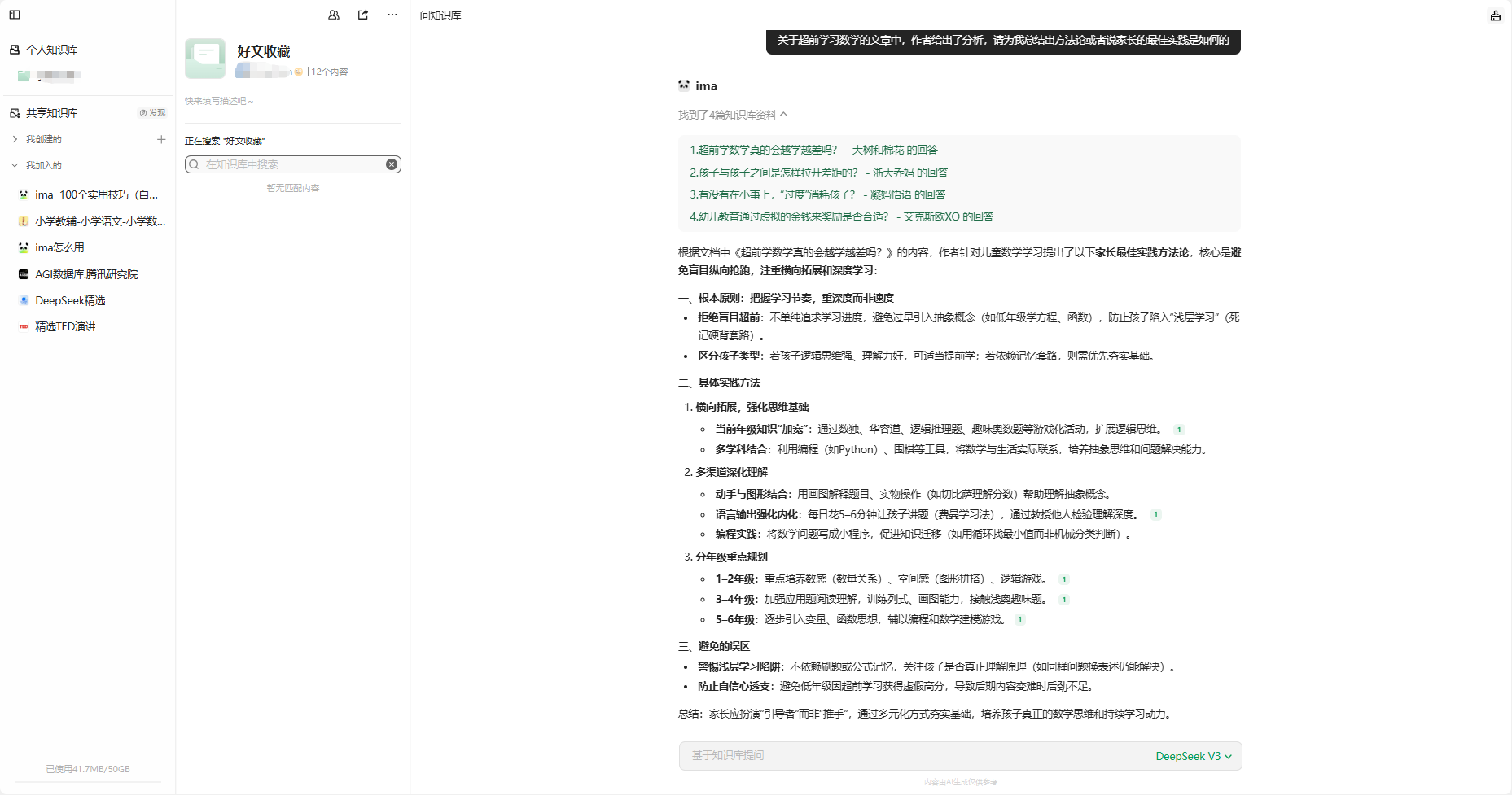Click the plus icon beside 我创建的
This screenshot has width=1512, height=795.
tap(161, 139)
